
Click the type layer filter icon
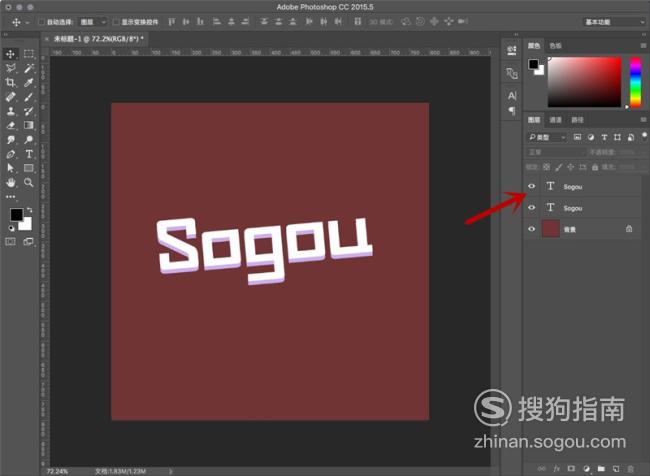click(x=604, y=137)
